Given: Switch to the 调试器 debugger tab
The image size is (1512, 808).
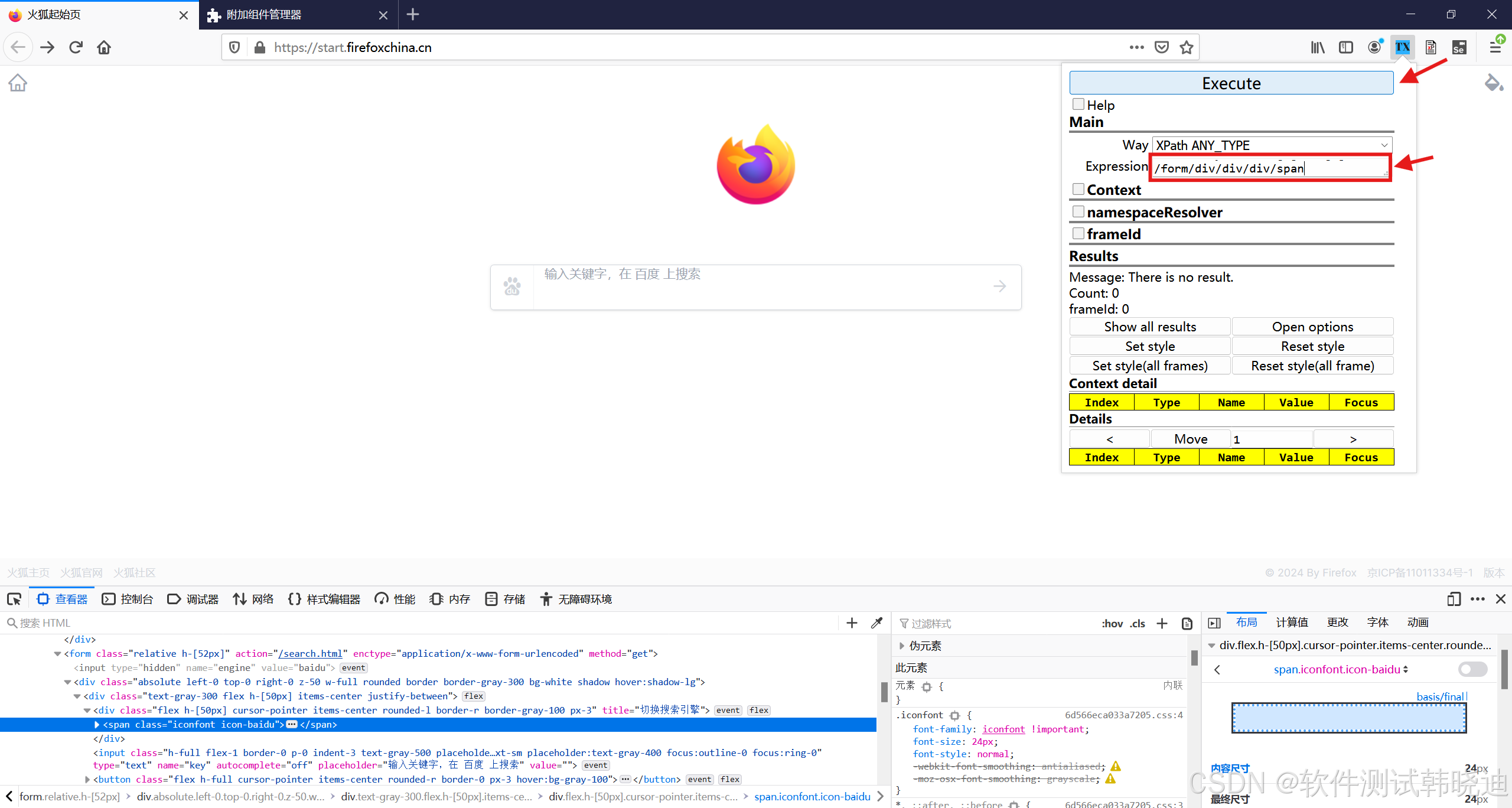Looking at the screenshot, I should coord(193,599).
